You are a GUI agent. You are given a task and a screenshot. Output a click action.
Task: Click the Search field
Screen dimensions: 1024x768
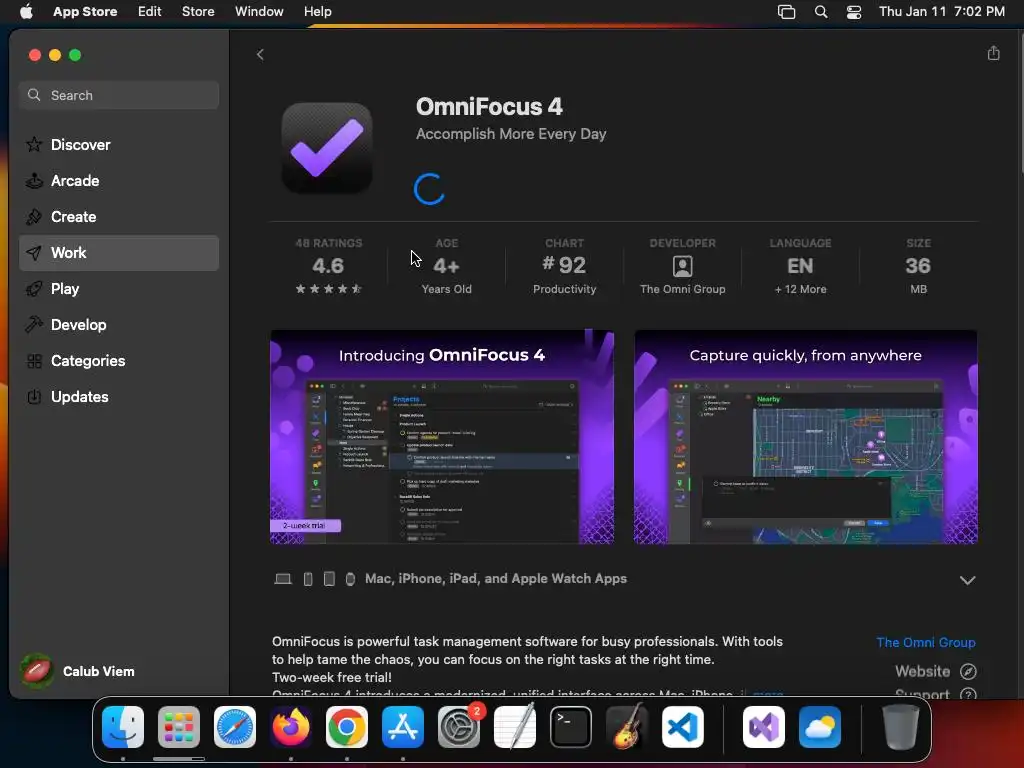(119, 95)
